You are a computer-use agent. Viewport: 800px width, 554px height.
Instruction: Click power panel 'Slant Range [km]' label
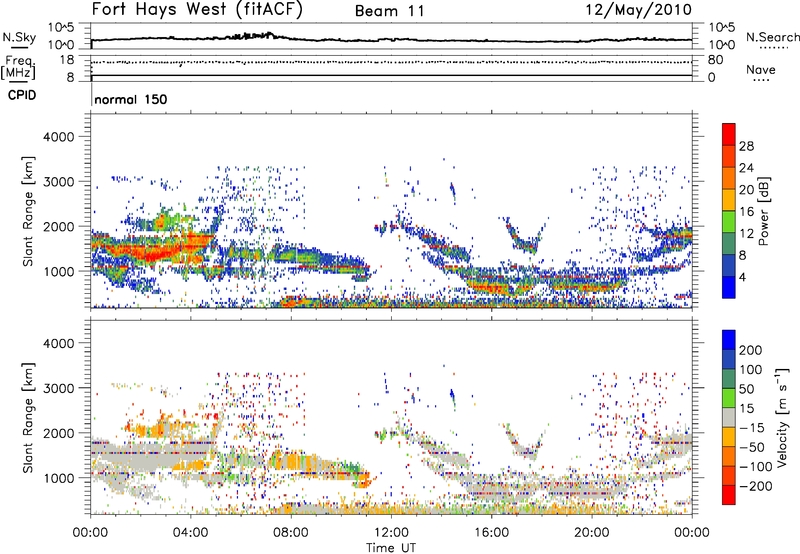click(28, 211)
